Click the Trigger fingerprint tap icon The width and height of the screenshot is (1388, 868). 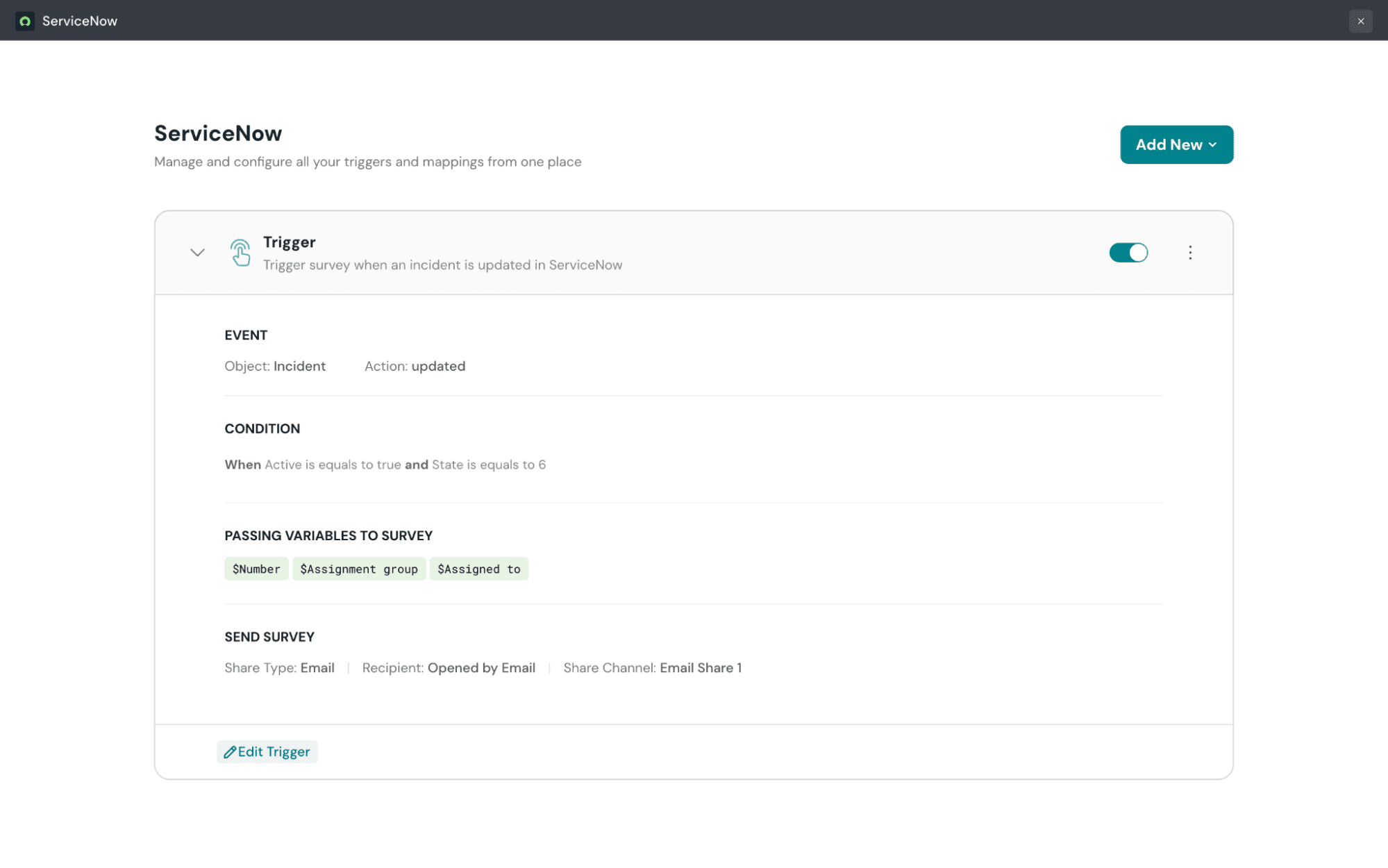(x=240, y=253)
